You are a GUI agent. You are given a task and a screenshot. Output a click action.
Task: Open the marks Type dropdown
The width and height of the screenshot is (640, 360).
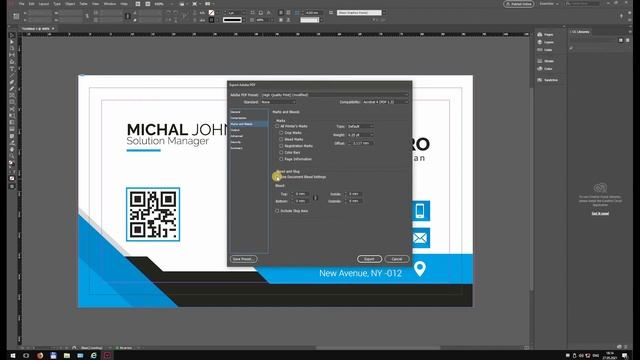360,127
